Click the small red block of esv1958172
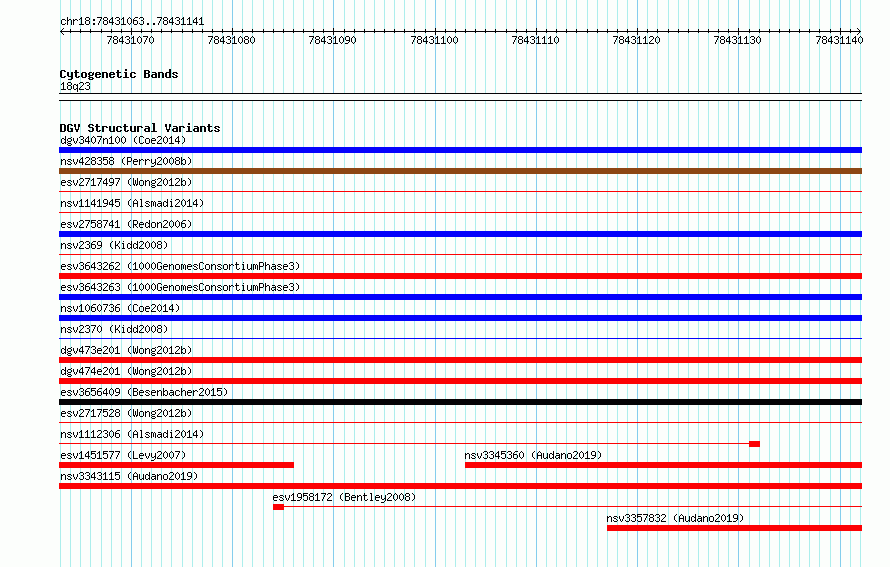This screenshot has width=890, height=567. (x=278, y=507)
